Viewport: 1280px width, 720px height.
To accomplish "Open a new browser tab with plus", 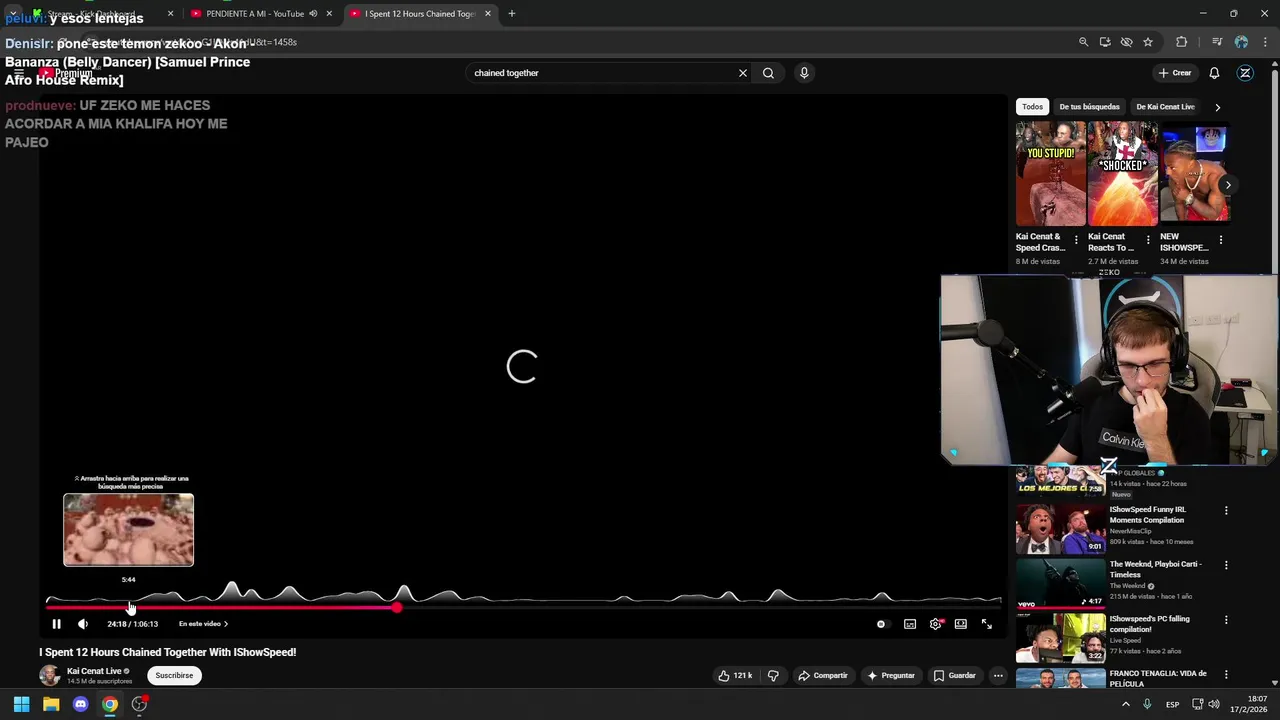I will click(512, 14).
